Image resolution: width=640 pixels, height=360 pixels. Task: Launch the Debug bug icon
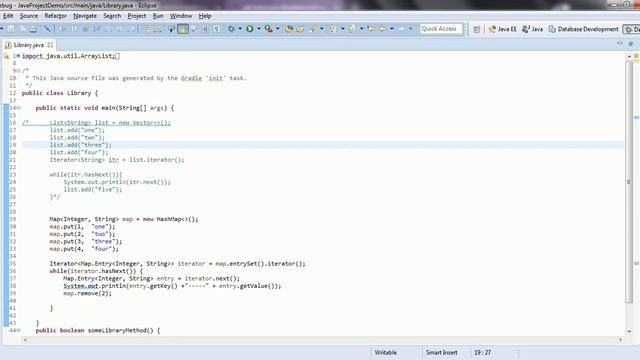click(231, 29)
